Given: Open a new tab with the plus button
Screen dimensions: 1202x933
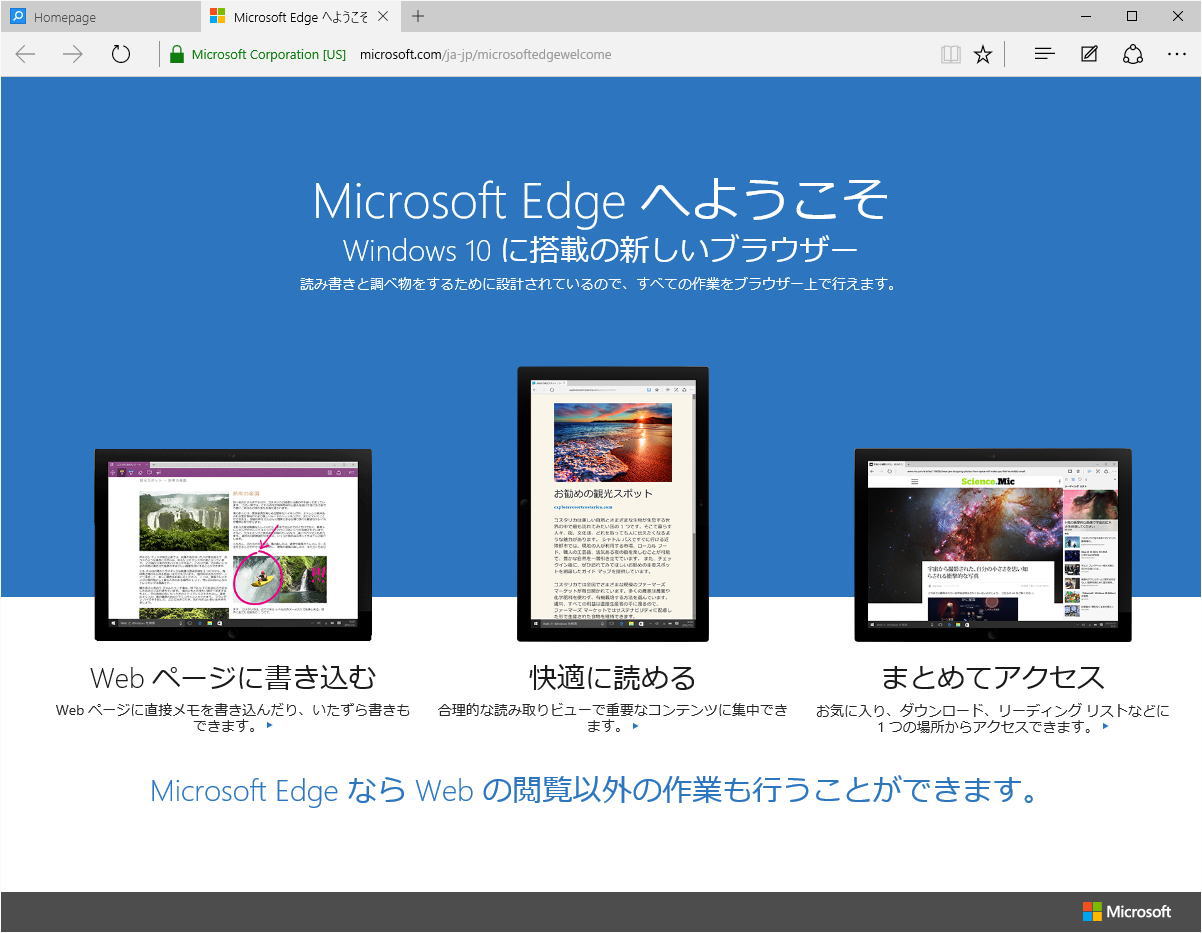Looking at the screenshot, I should click(x=418, y=17).
